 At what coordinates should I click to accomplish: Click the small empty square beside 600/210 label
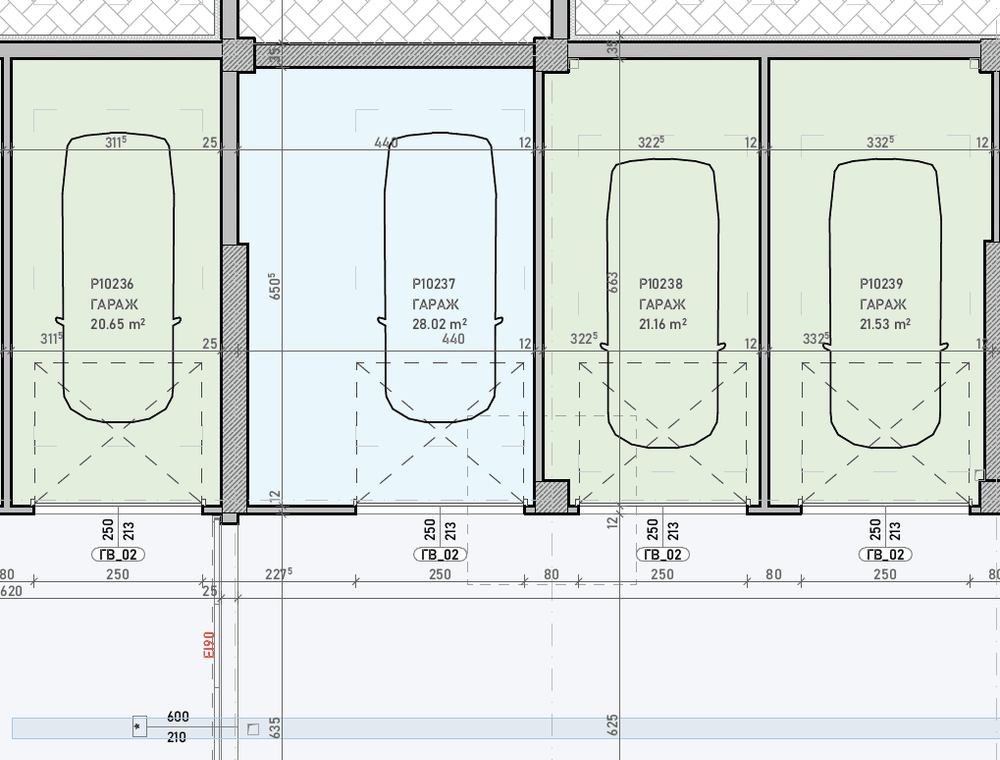(x=252, y=729)
